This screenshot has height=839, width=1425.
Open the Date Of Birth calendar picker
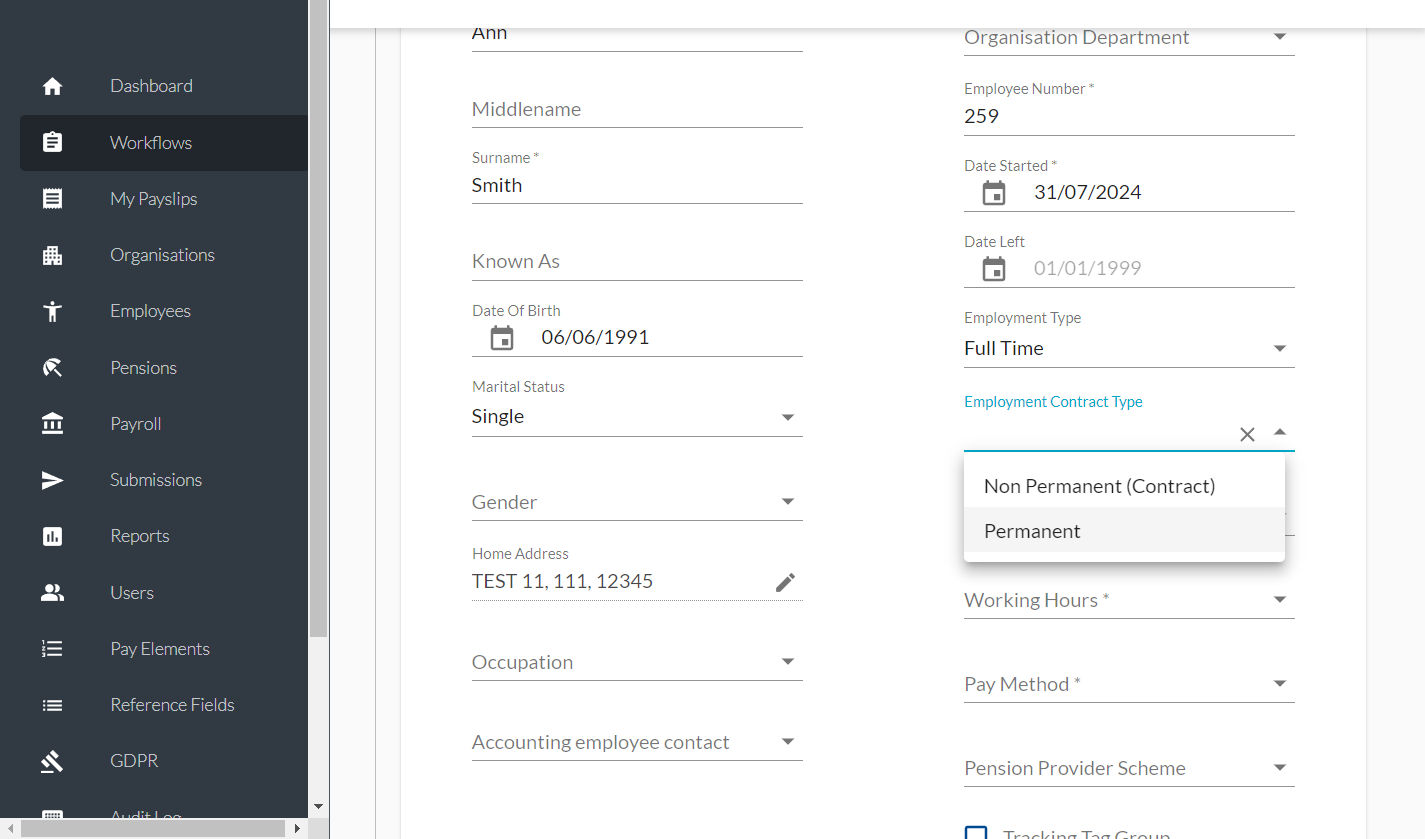[x=502, y=338]
